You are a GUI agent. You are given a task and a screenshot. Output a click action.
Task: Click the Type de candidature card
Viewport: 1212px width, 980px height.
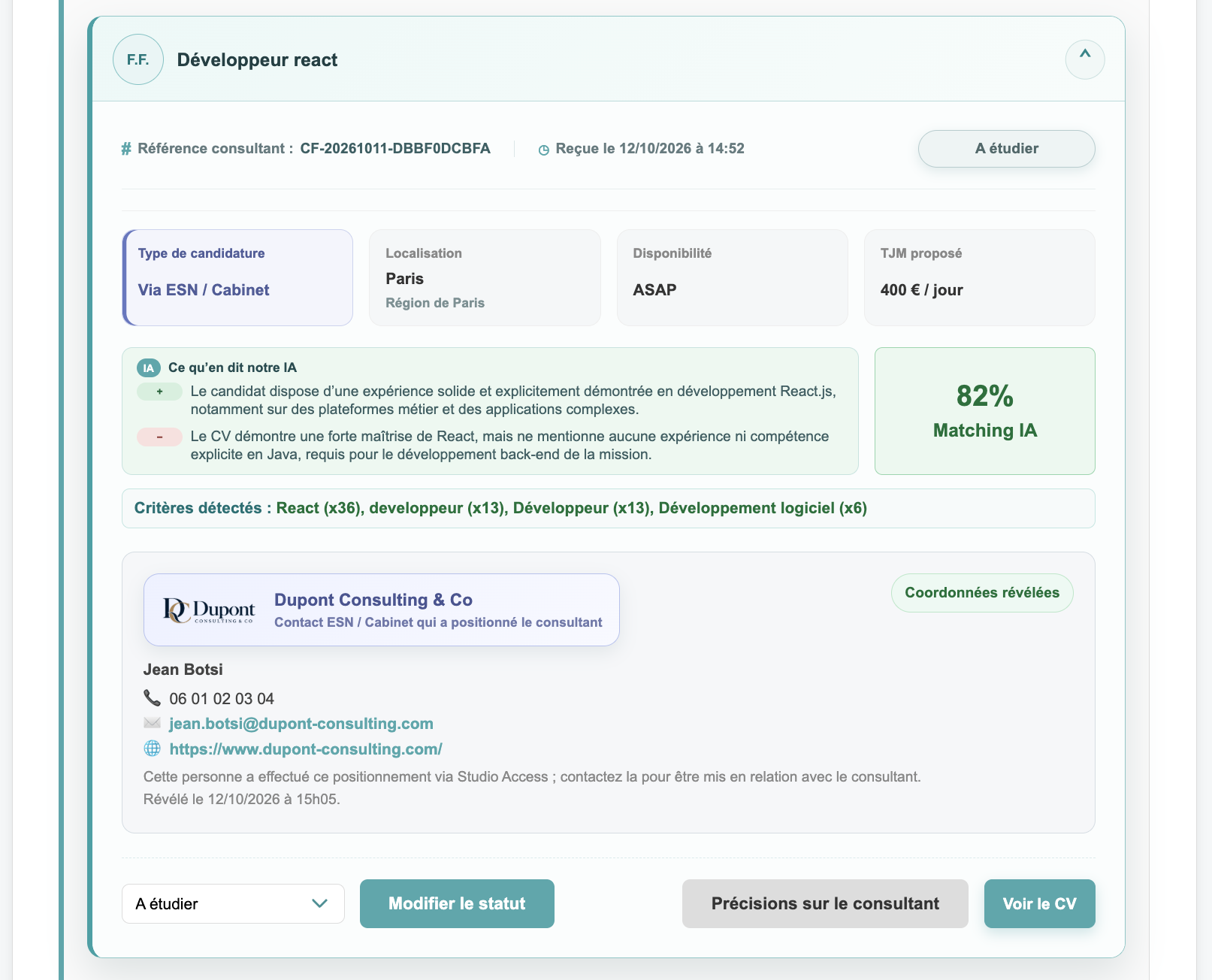click(237, 278)
